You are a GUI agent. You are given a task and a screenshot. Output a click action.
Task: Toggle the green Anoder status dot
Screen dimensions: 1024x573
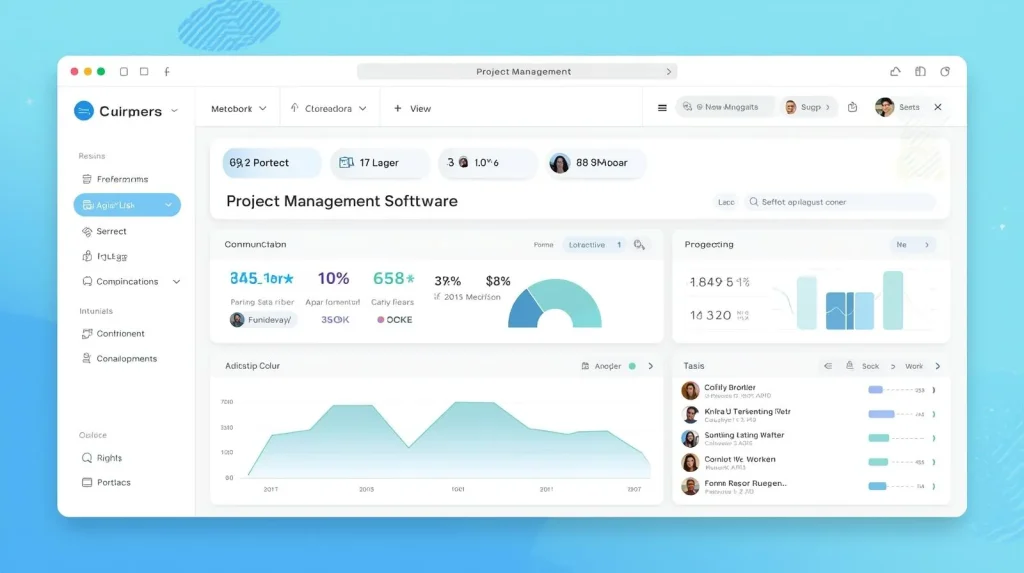click(632, 366)
